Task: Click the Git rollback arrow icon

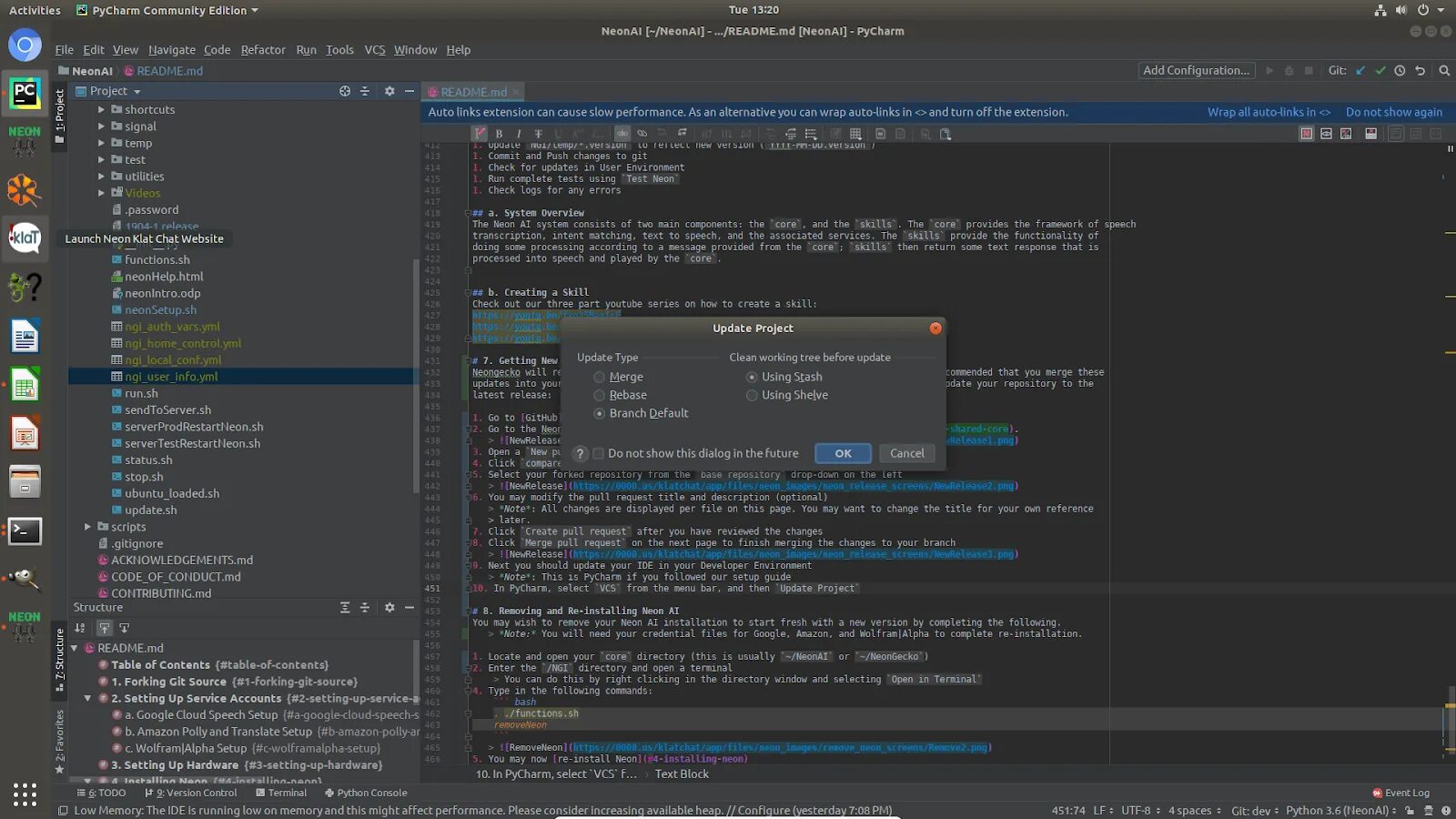Action: pos(1419,70)
